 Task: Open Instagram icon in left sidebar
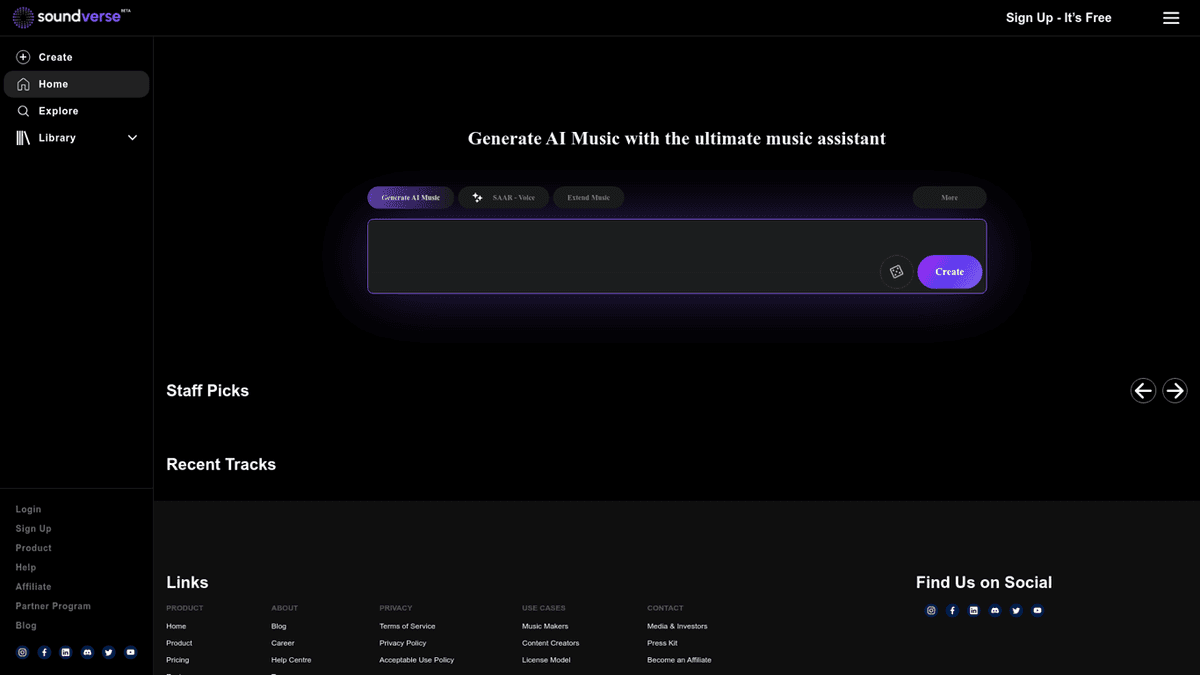23,652
